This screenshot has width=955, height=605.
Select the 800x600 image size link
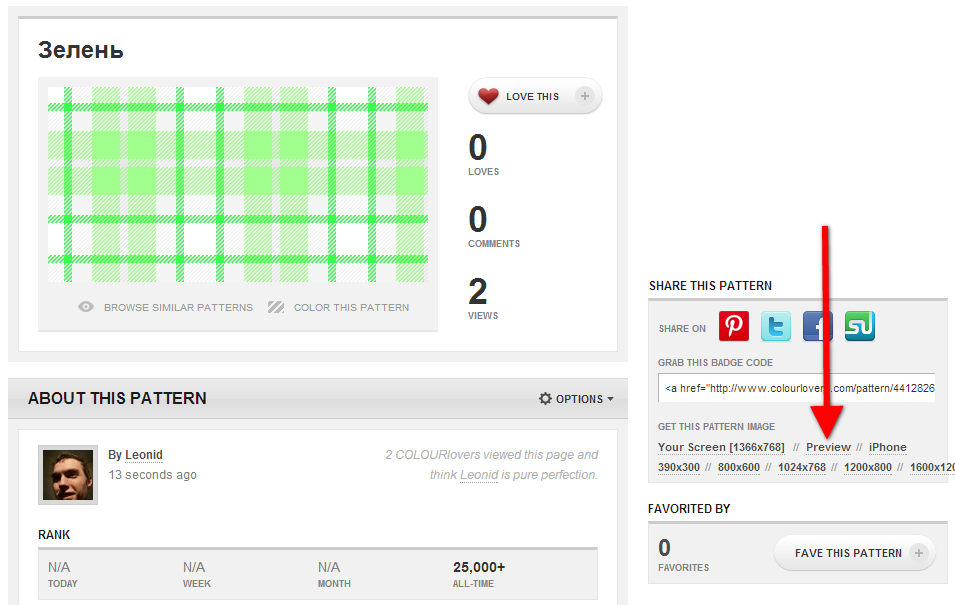point(738,467)
